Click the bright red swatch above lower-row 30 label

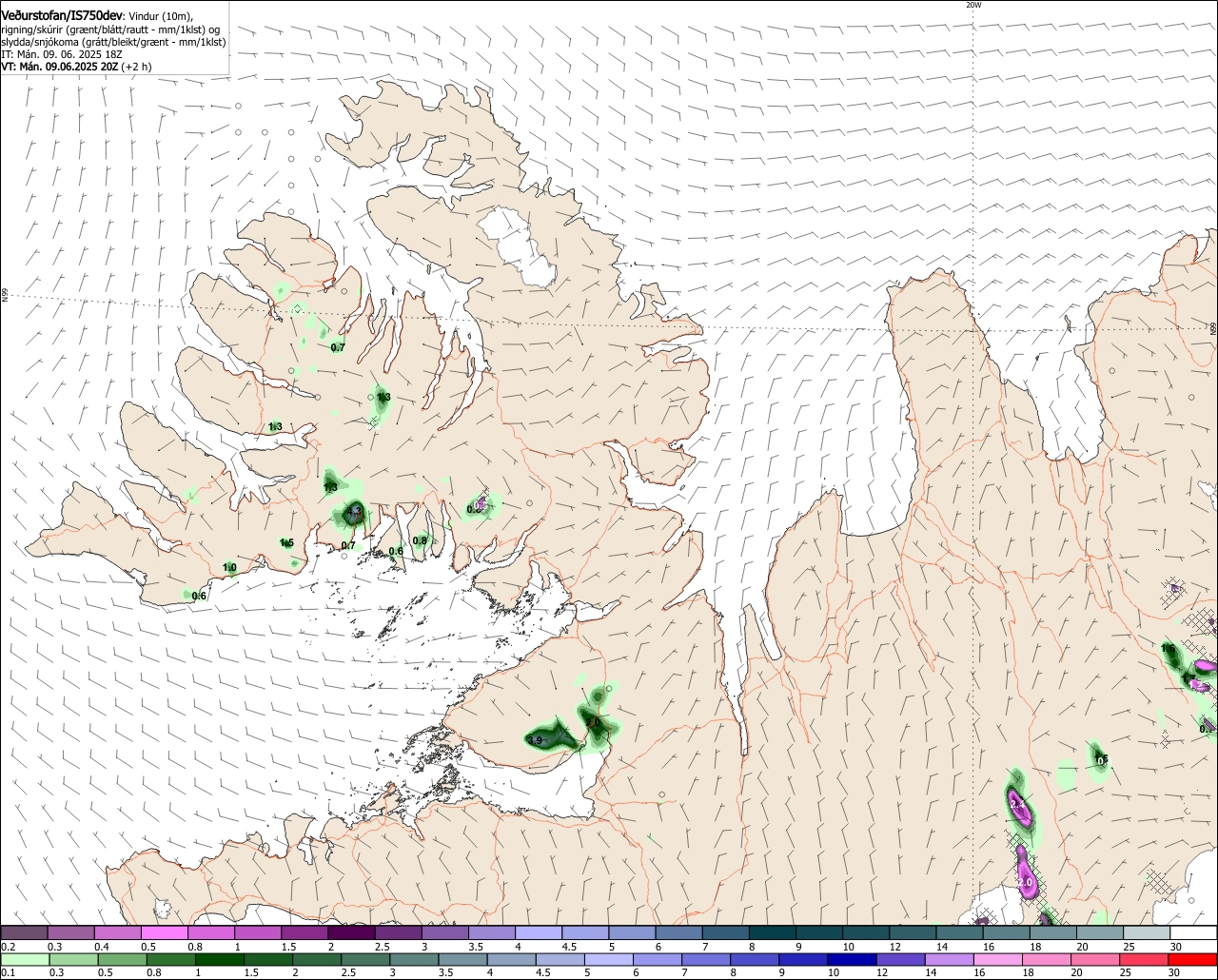pos(1193,959)
